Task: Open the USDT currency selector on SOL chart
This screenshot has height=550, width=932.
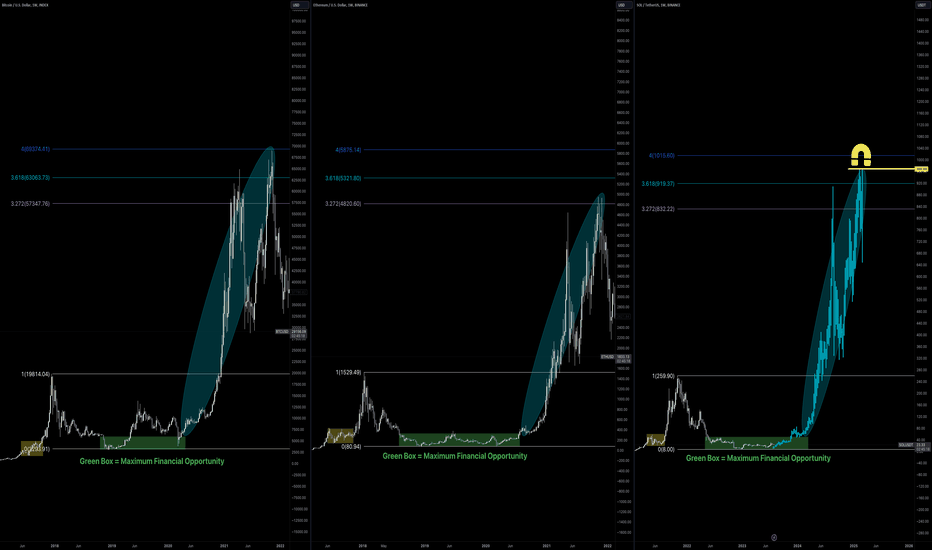Action: (921, 5)
